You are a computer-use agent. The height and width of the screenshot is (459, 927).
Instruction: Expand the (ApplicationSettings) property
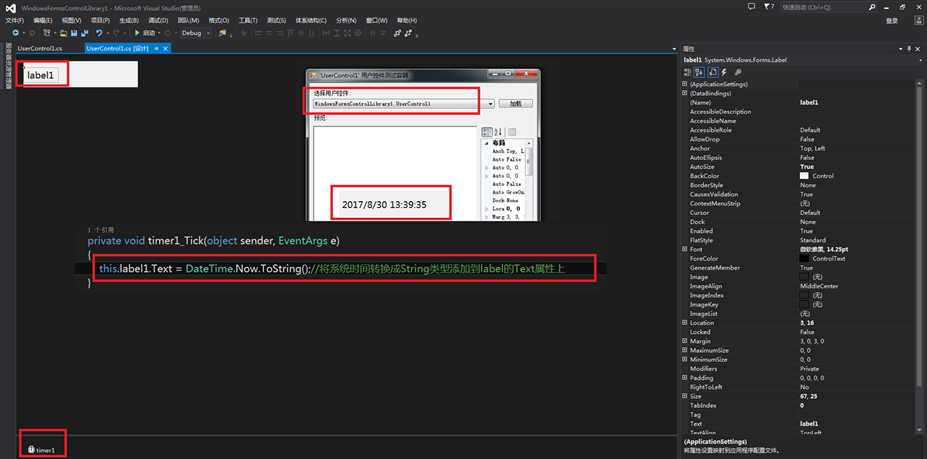click(685, 84)
